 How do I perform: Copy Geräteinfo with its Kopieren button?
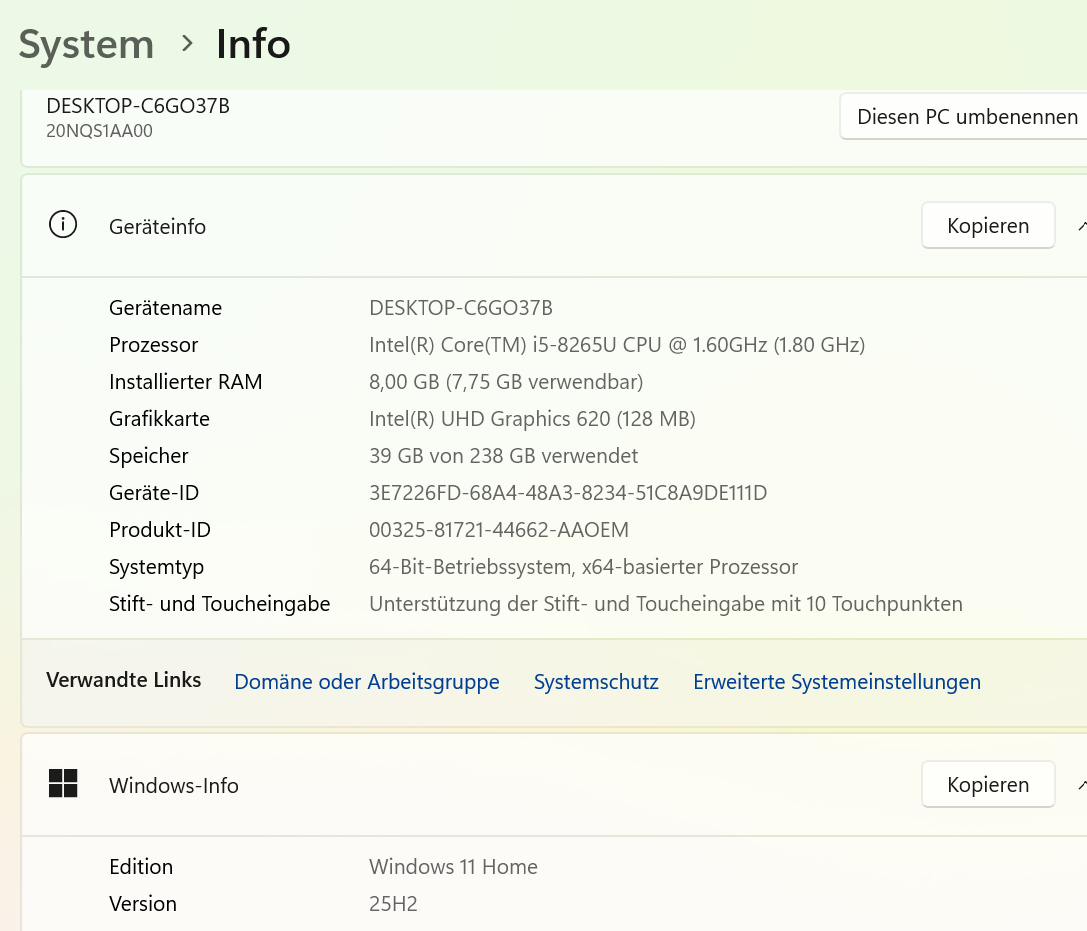(x=988, y=225)
